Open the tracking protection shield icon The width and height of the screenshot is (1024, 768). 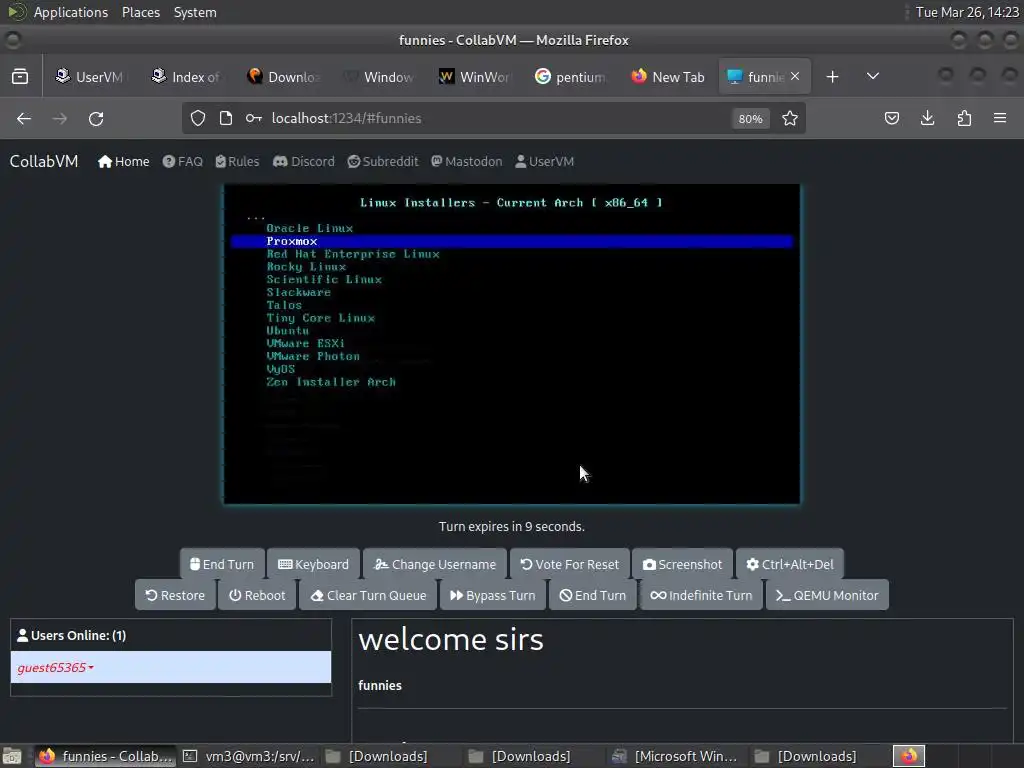point(198,118)
